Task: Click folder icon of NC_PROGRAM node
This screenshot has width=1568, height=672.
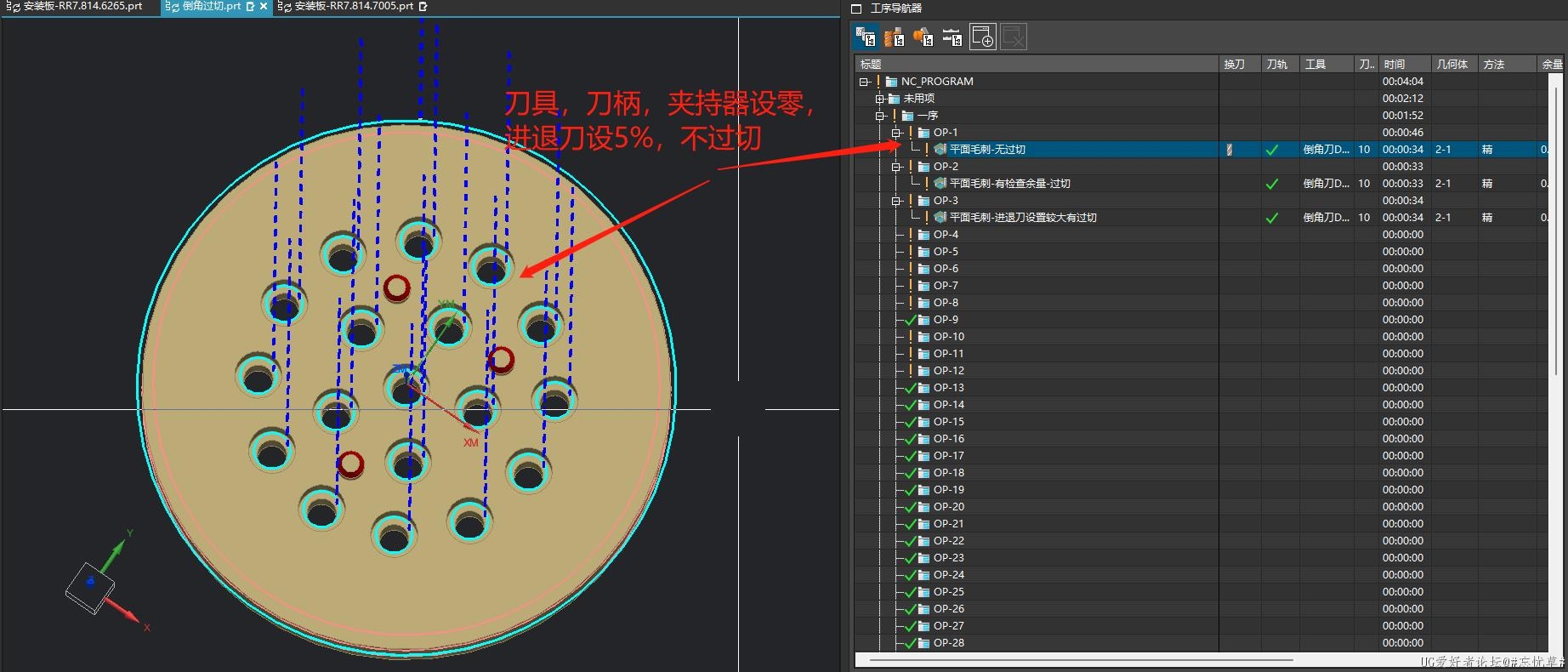Action: pos(891,82)
